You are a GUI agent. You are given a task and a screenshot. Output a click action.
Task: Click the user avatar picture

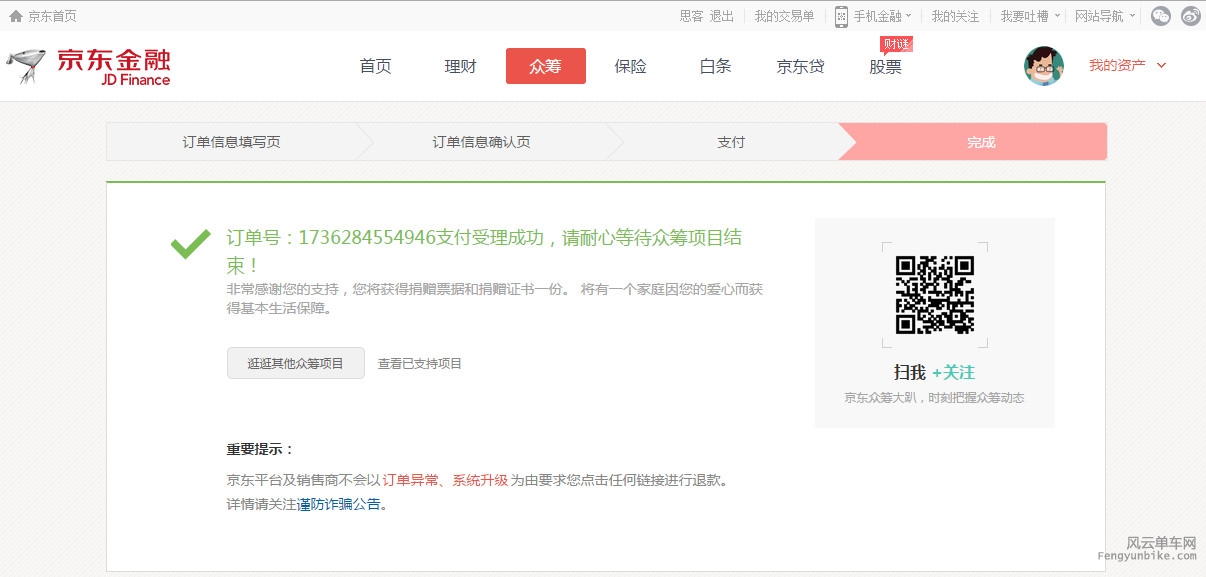1043,66
